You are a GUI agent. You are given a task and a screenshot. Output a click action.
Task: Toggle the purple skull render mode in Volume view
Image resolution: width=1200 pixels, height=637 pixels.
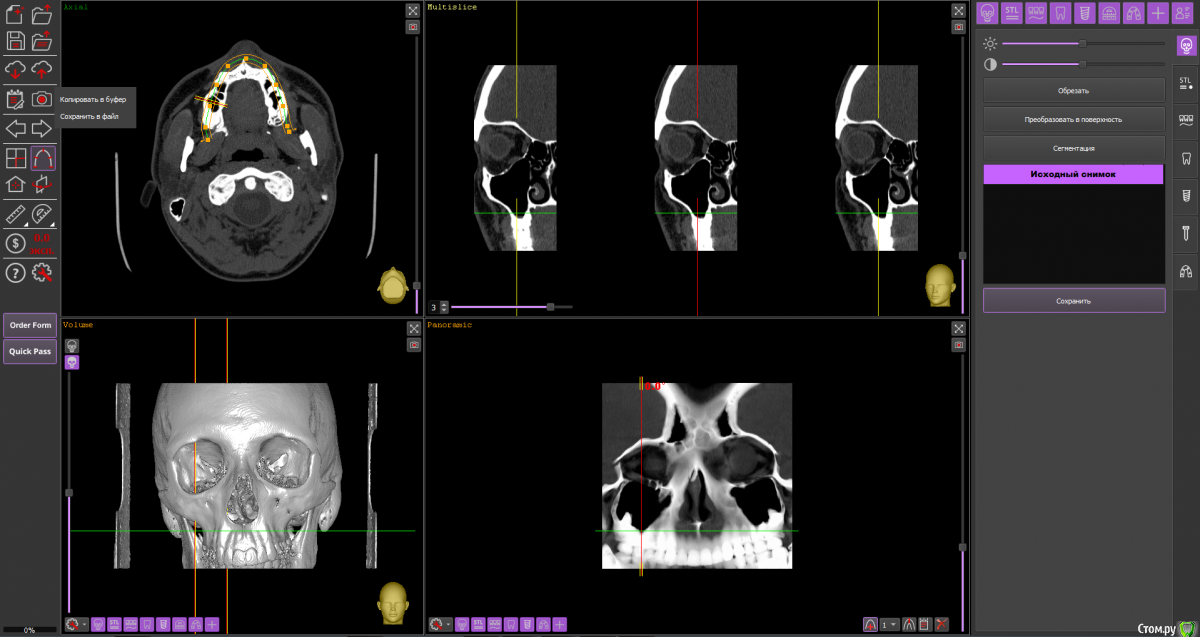72,362
